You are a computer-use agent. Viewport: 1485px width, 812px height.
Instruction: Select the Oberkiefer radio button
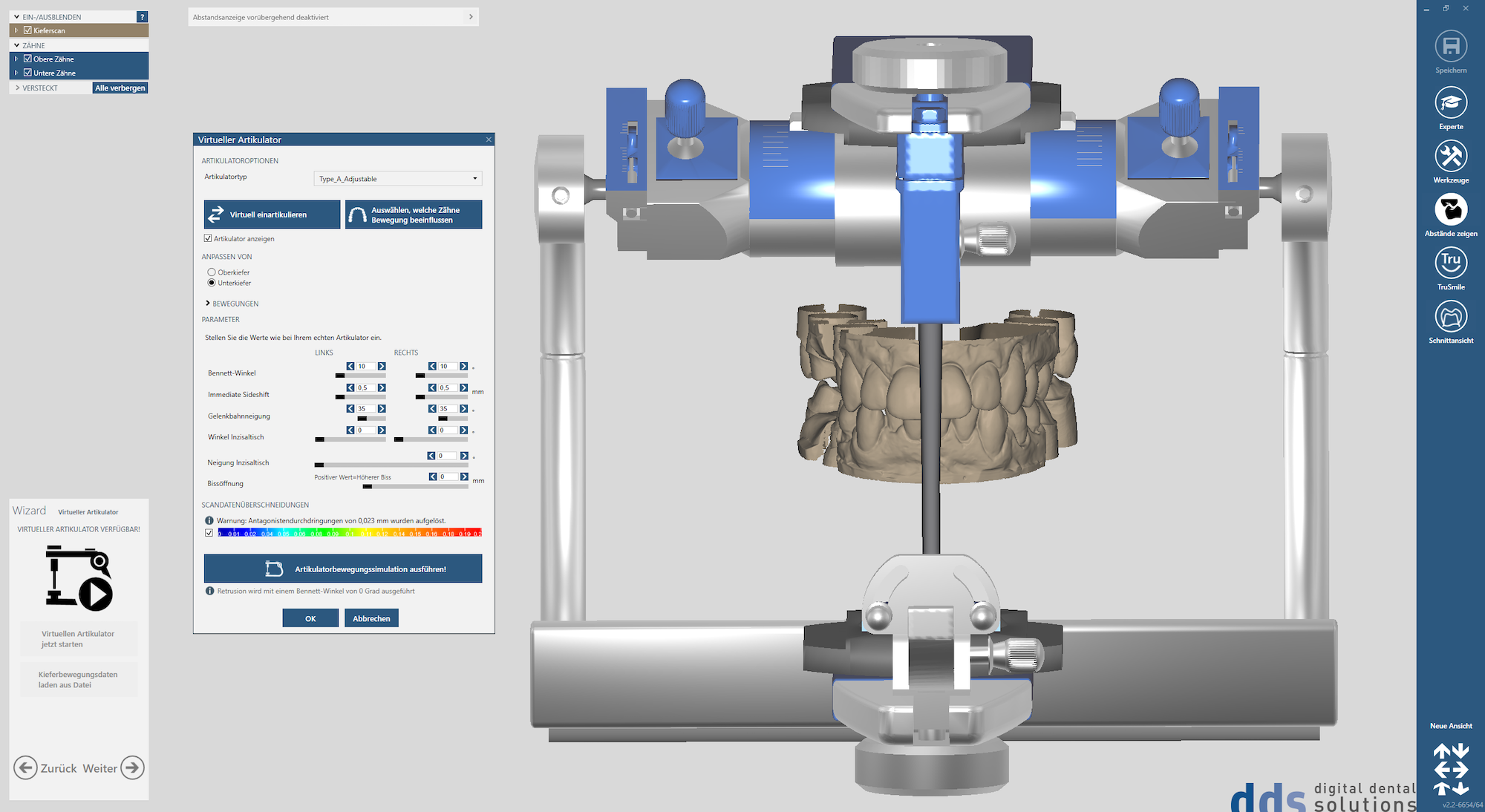pos(211,272)
